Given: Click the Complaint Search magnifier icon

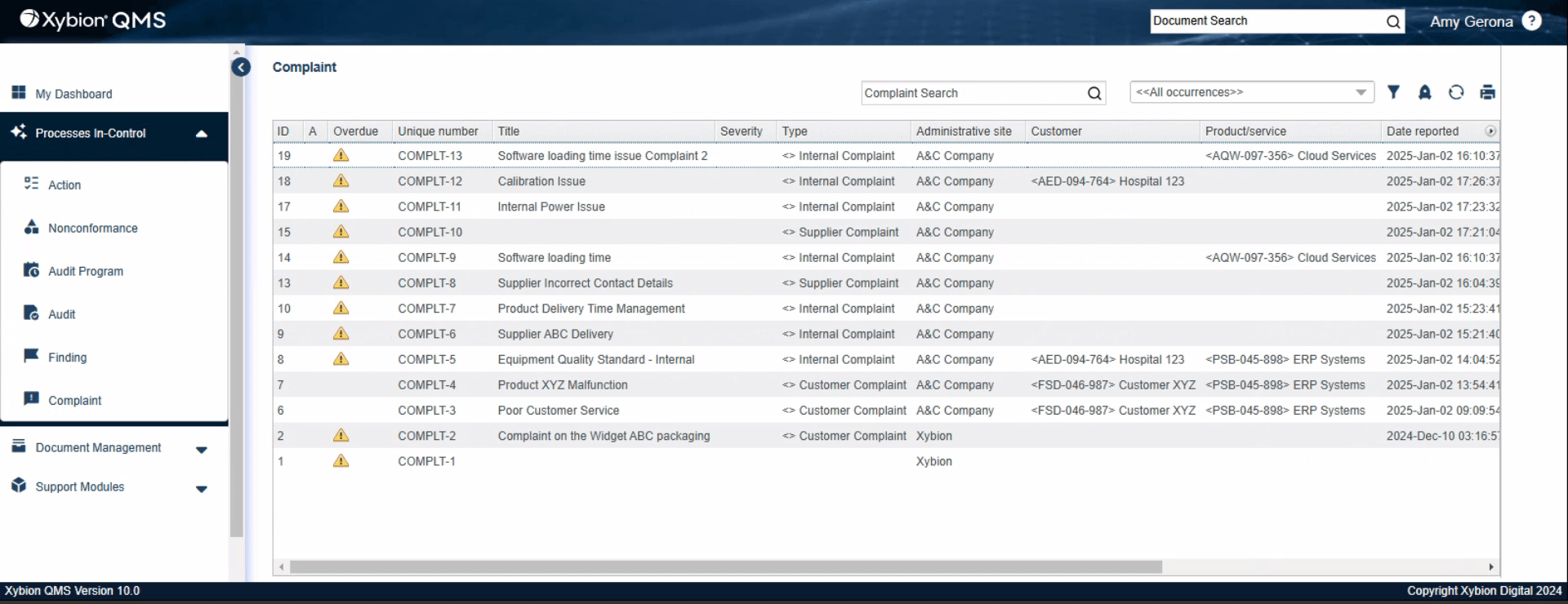Looking at the screenshot, I should 1094,93.
